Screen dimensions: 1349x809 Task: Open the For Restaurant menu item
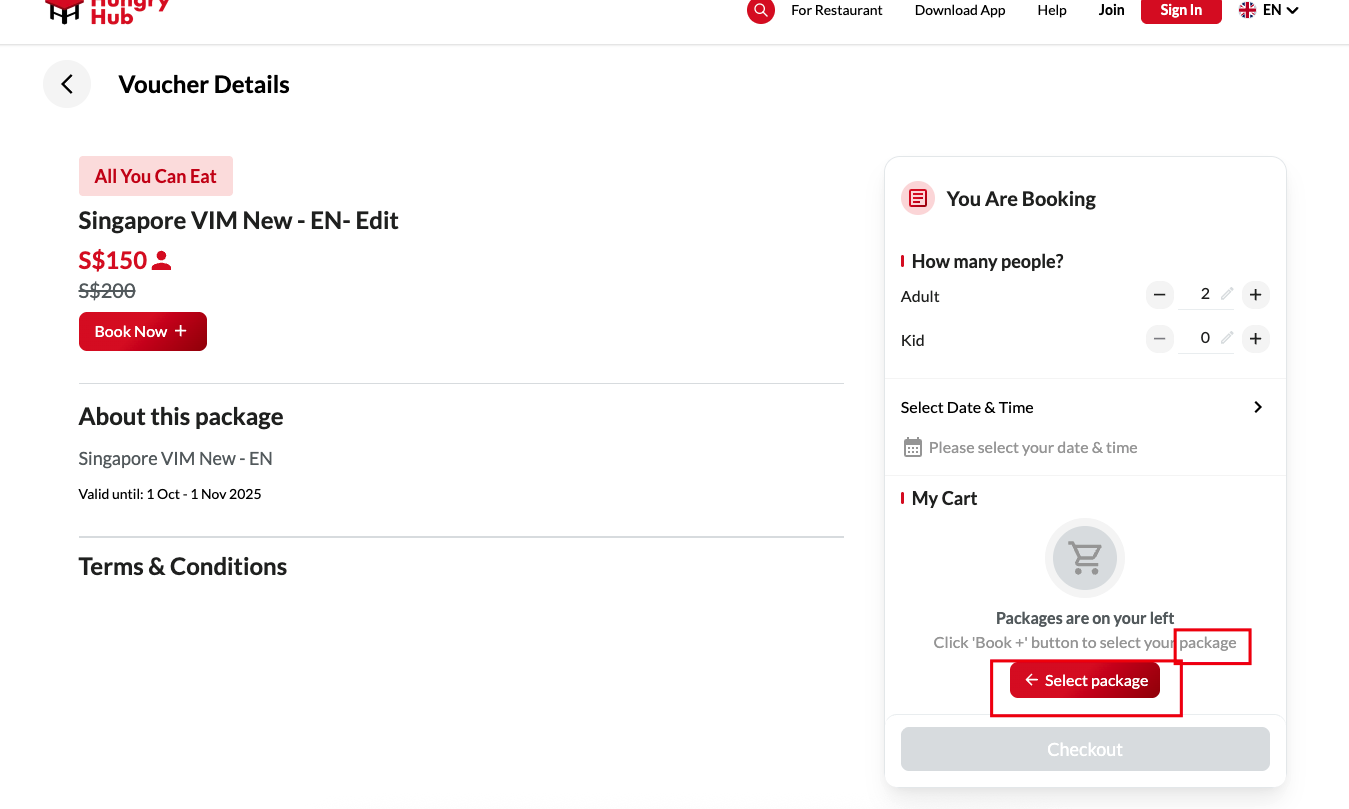836,11
